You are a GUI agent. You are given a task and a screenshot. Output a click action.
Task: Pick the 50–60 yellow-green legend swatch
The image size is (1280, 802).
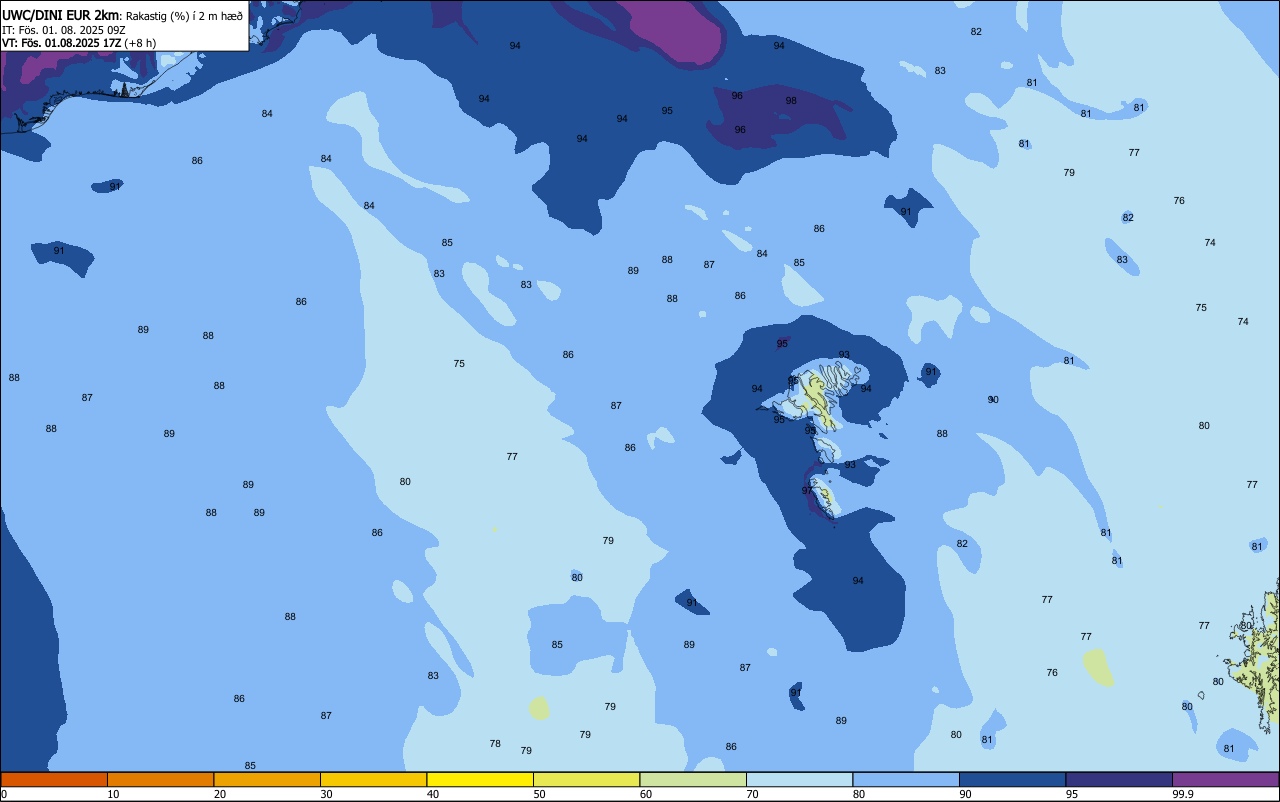click(x=586, y=779)
